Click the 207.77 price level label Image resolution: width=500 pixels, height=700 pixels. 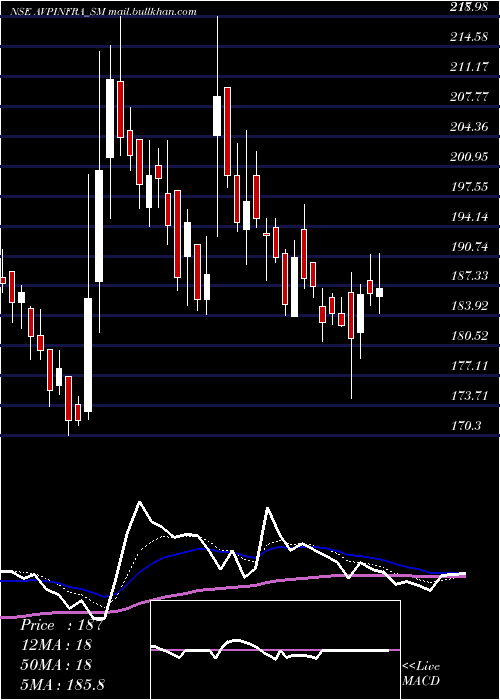coord(469,97)
